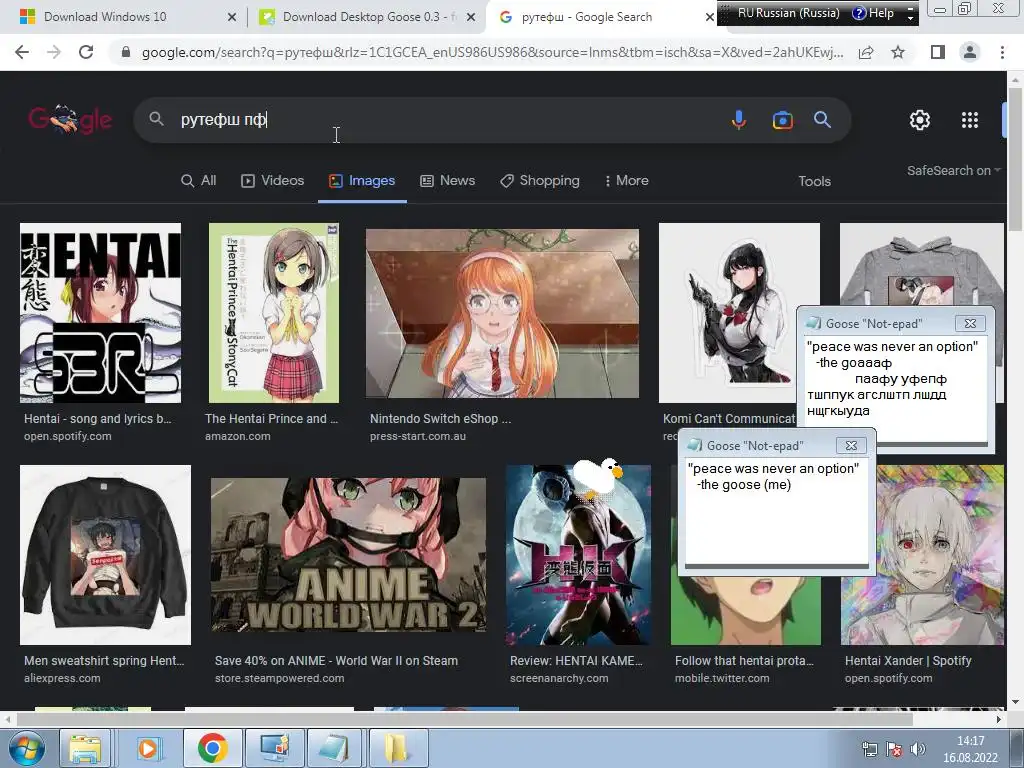The height and width of the screenshot is (768, 1024).
Task: Expand SafeSearch on dropdown
Action: (x=953, y=170)
